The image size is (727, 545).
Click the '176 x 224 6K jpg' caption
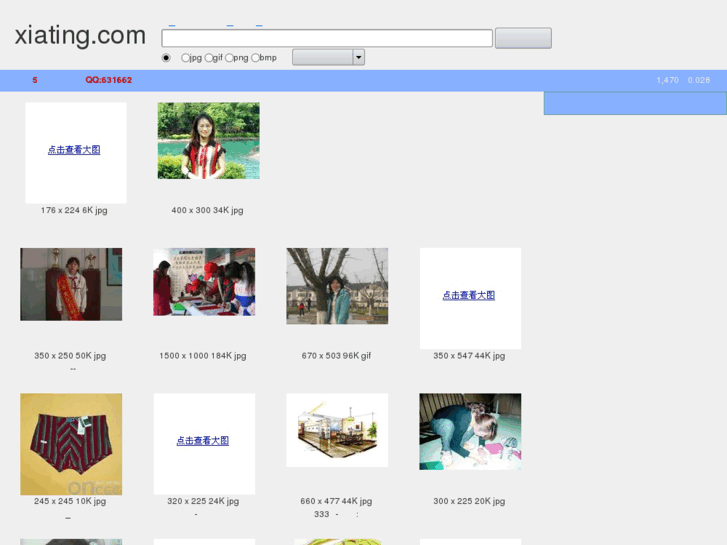point(74,211)
